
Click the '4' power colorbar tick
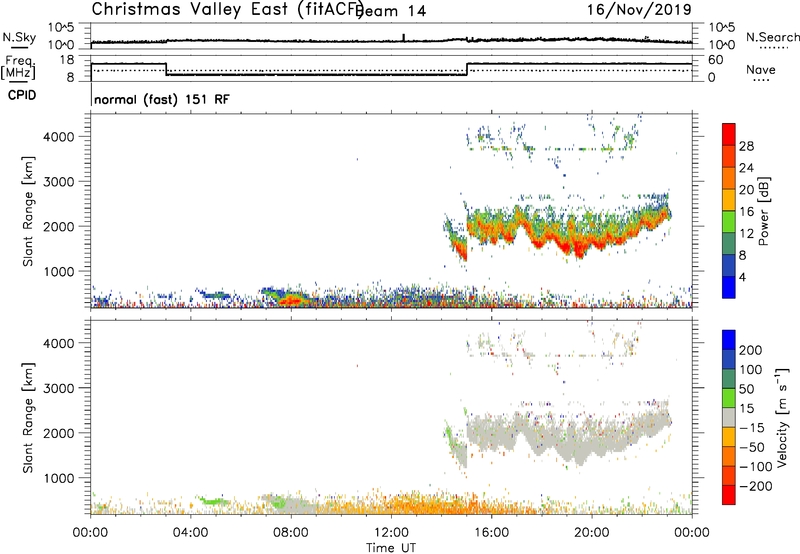(x=742, y=277)
